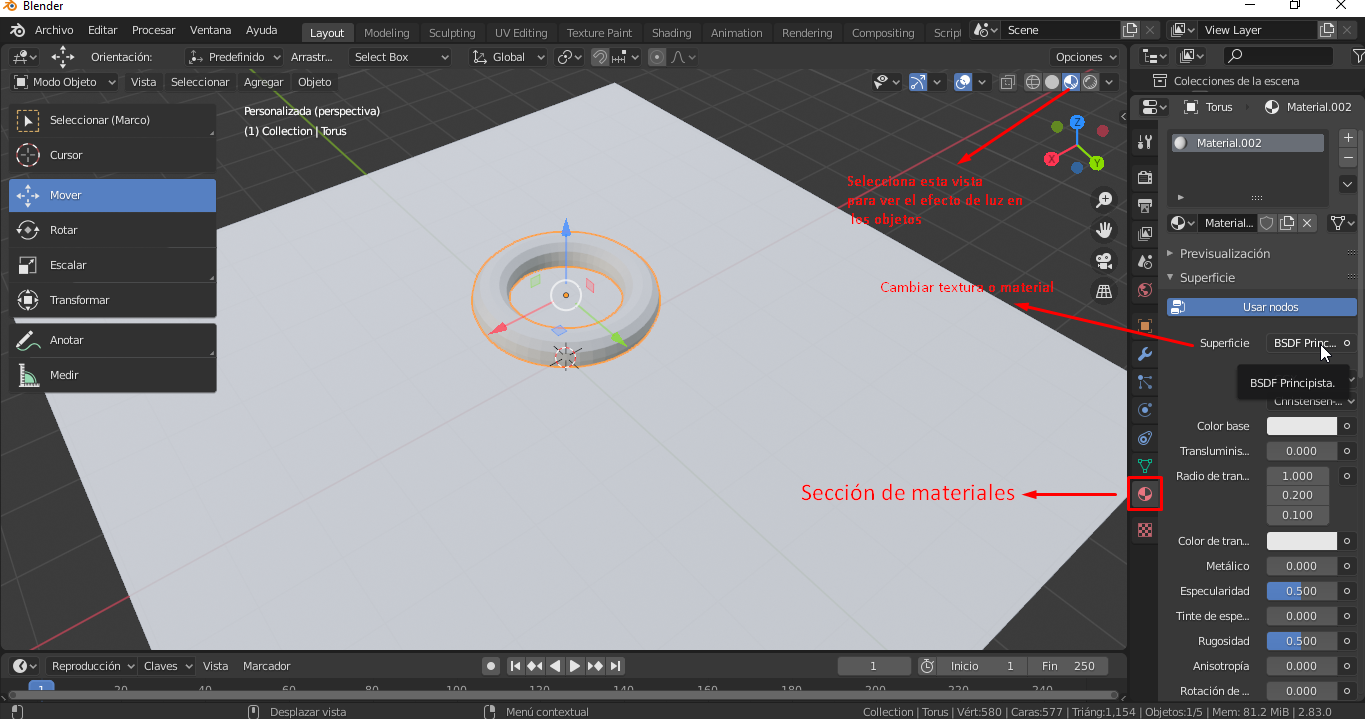
Task: Open the Render properties tab
Action: pyautogui.click(x=1144, y=176)
